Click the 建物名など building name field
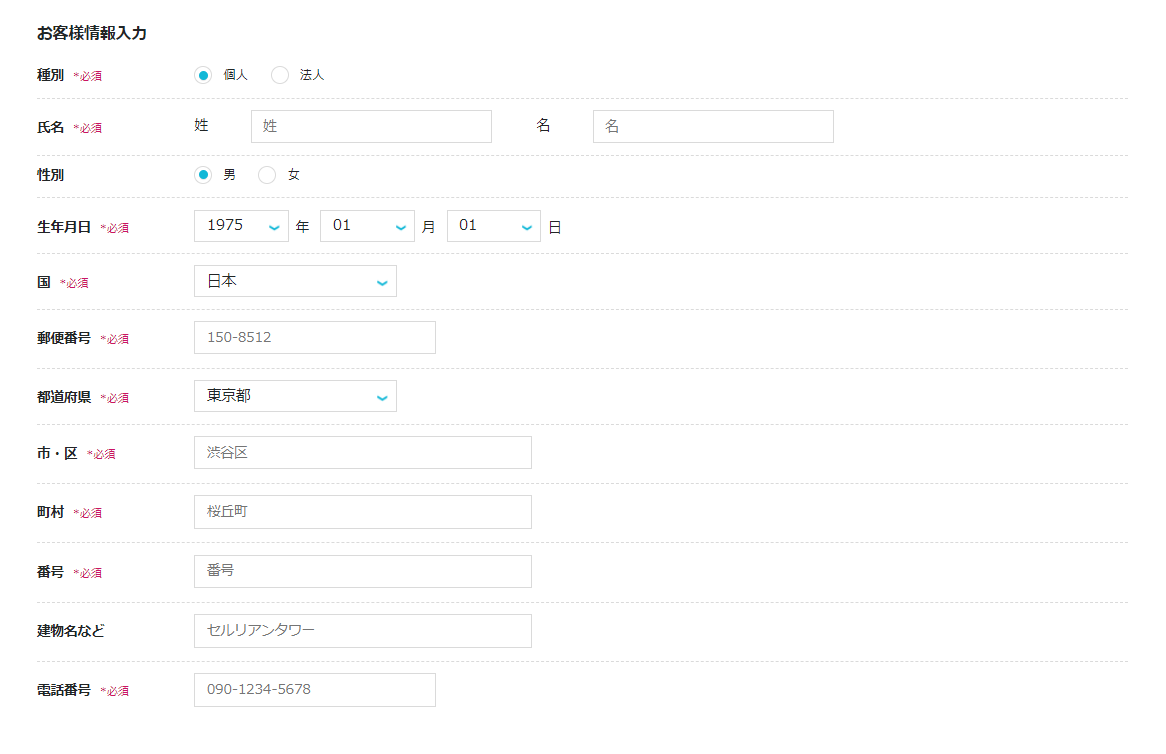This screenshot has height=754, width=1166. point(363,631)
